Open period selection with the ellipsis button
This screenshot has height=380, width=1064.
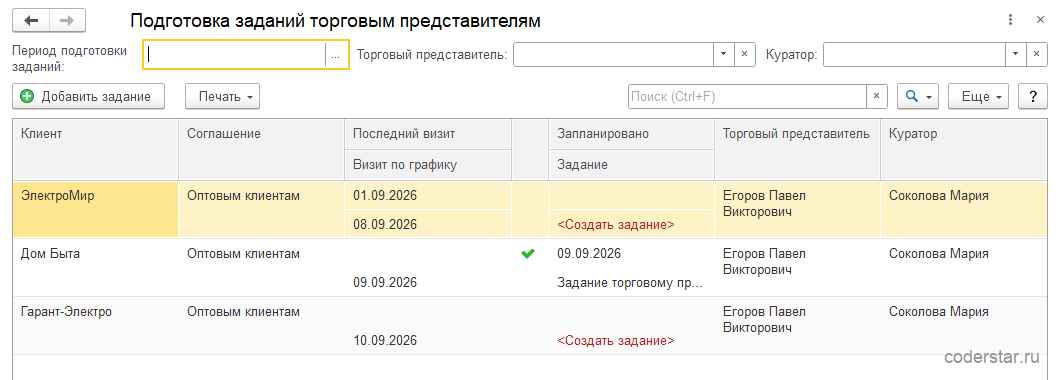click(x=336, y=55)
